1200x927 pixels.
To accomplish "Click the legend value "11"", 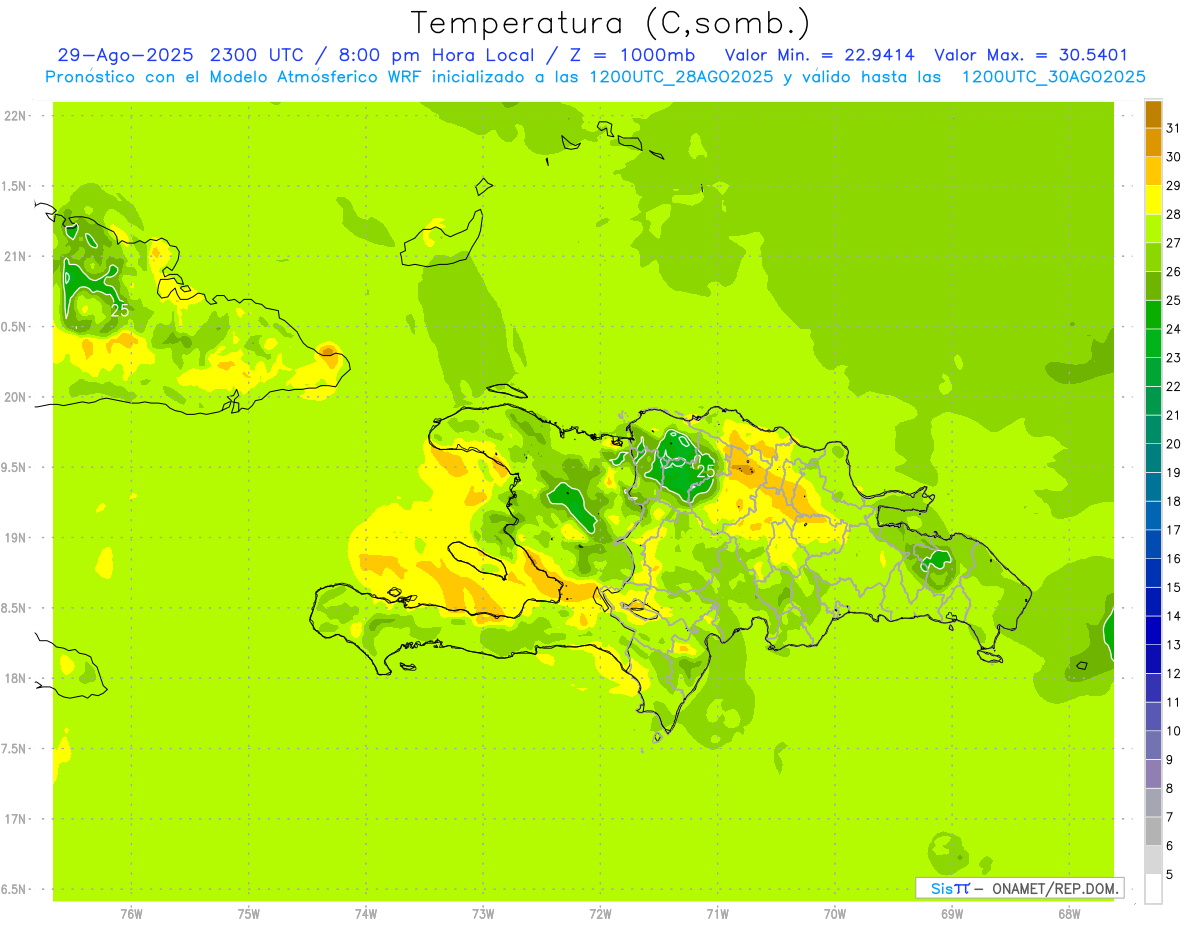I will point(1173,702).
